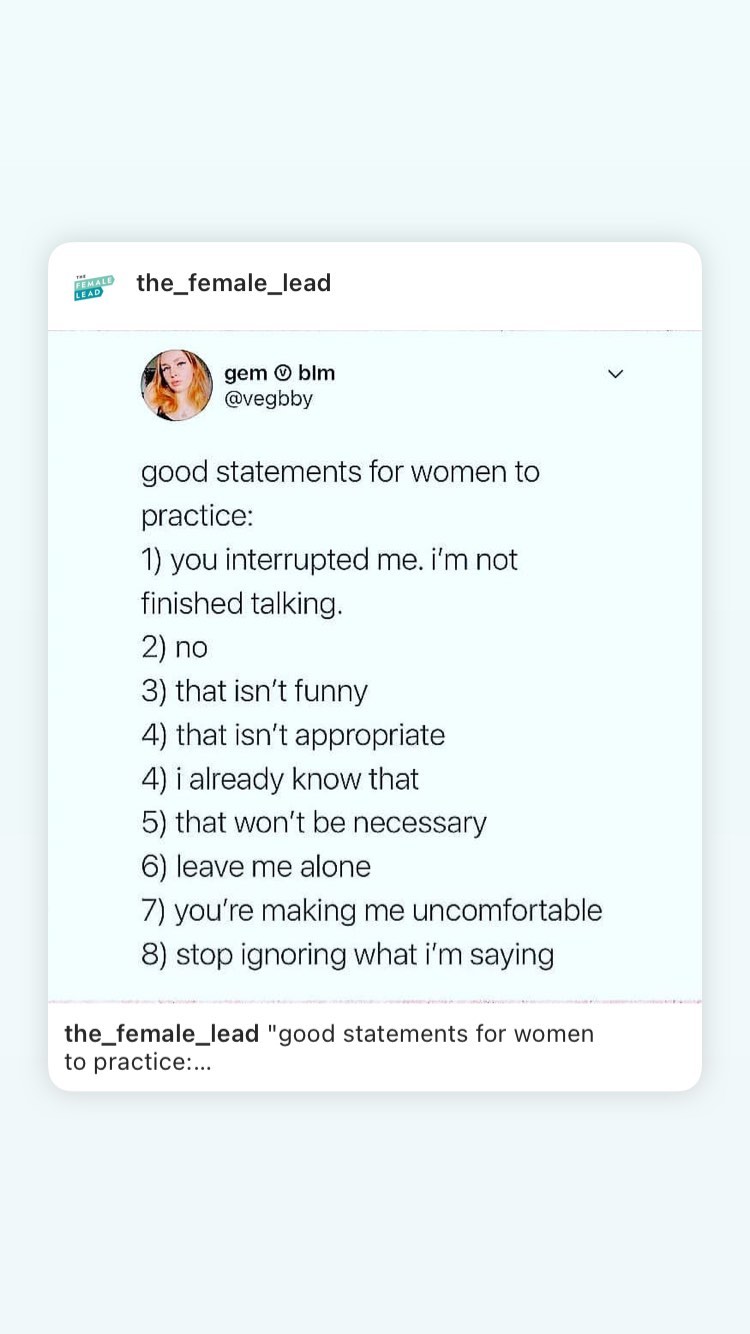Image resolution: width=750 pixels, height=1334 pixels.
Task: Tap bold the_female_lead name in caption
Action: 162,1033
